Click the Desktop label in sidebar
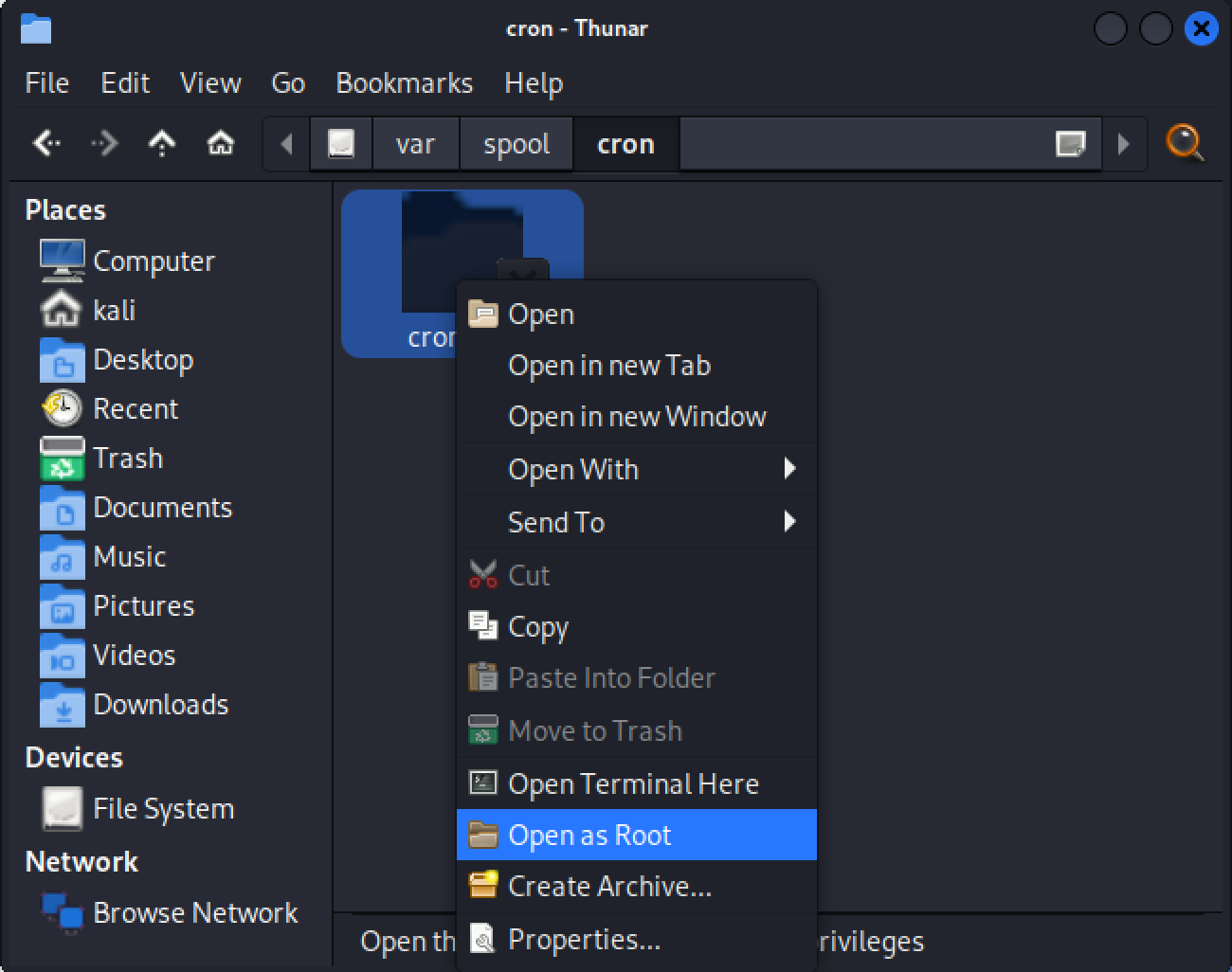Screen dimensions: 1232x972 143,360
